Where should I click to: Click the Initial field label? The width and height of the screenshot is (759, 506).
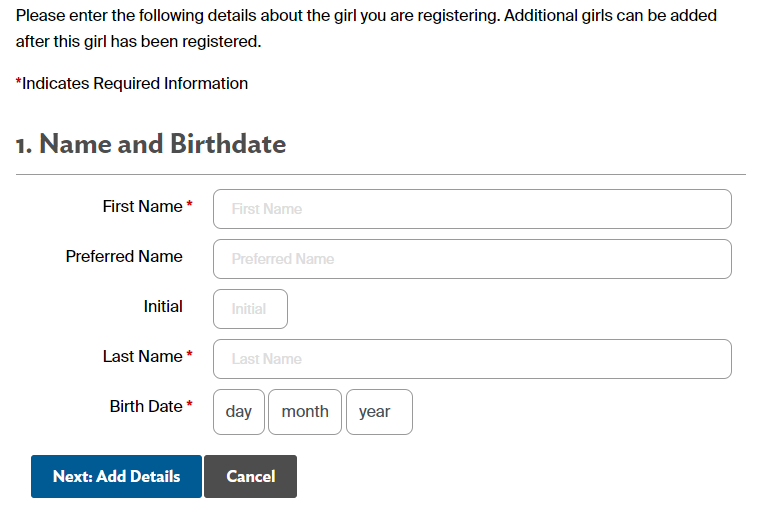point(163,306)
